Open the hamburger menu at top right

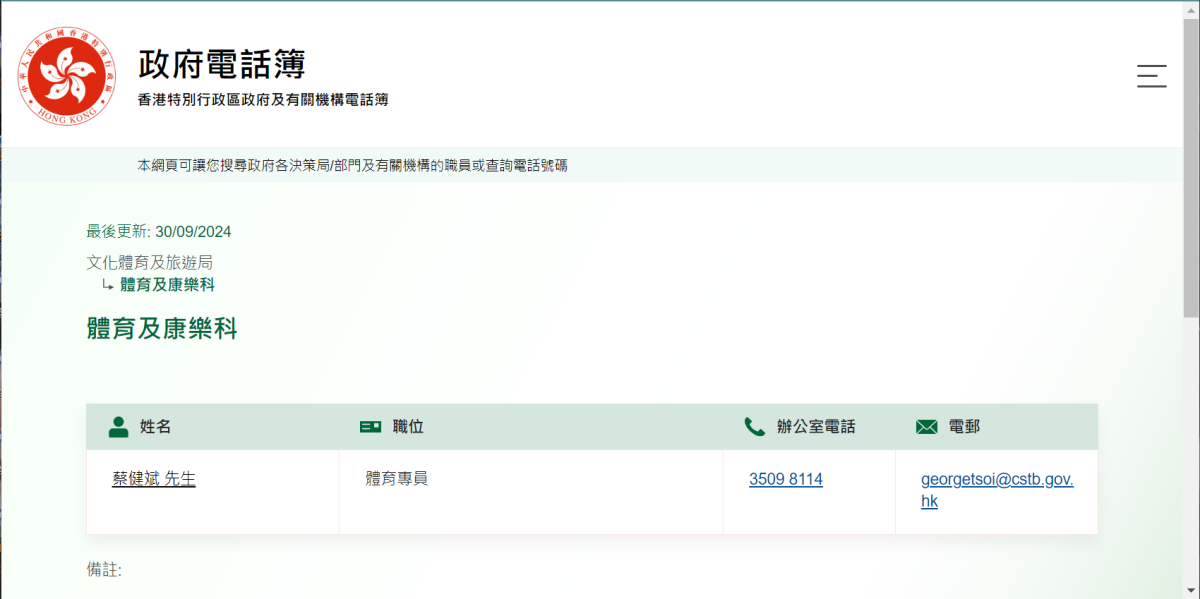pos(1151,77)
